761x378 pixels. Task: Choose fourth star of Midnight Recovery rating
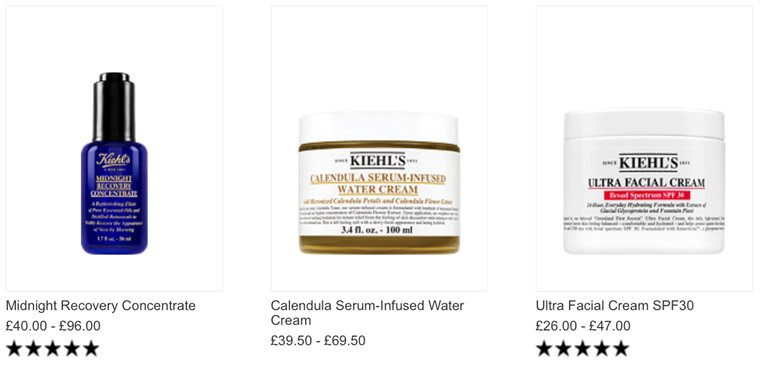click(71, 348)
